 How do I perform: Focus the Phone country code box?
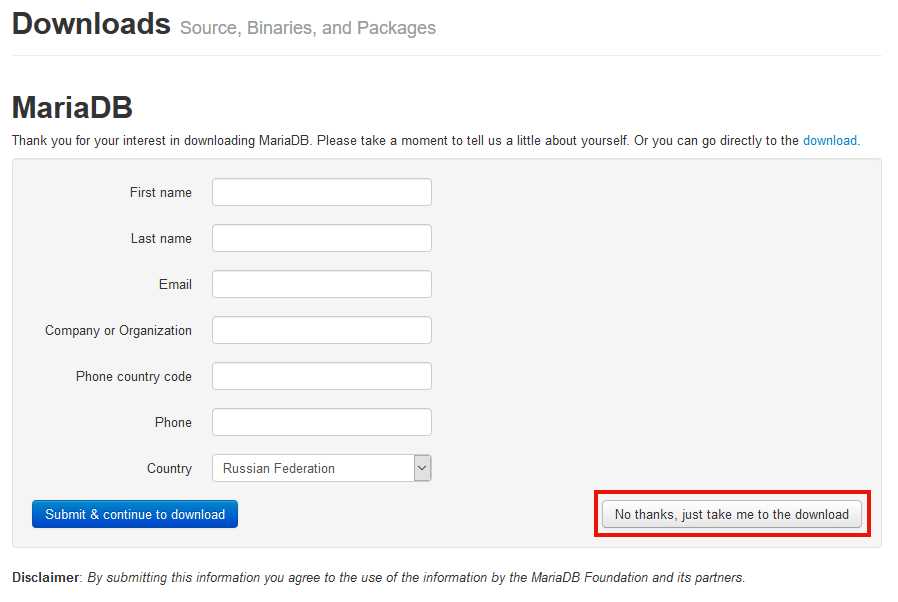point(321,376)
